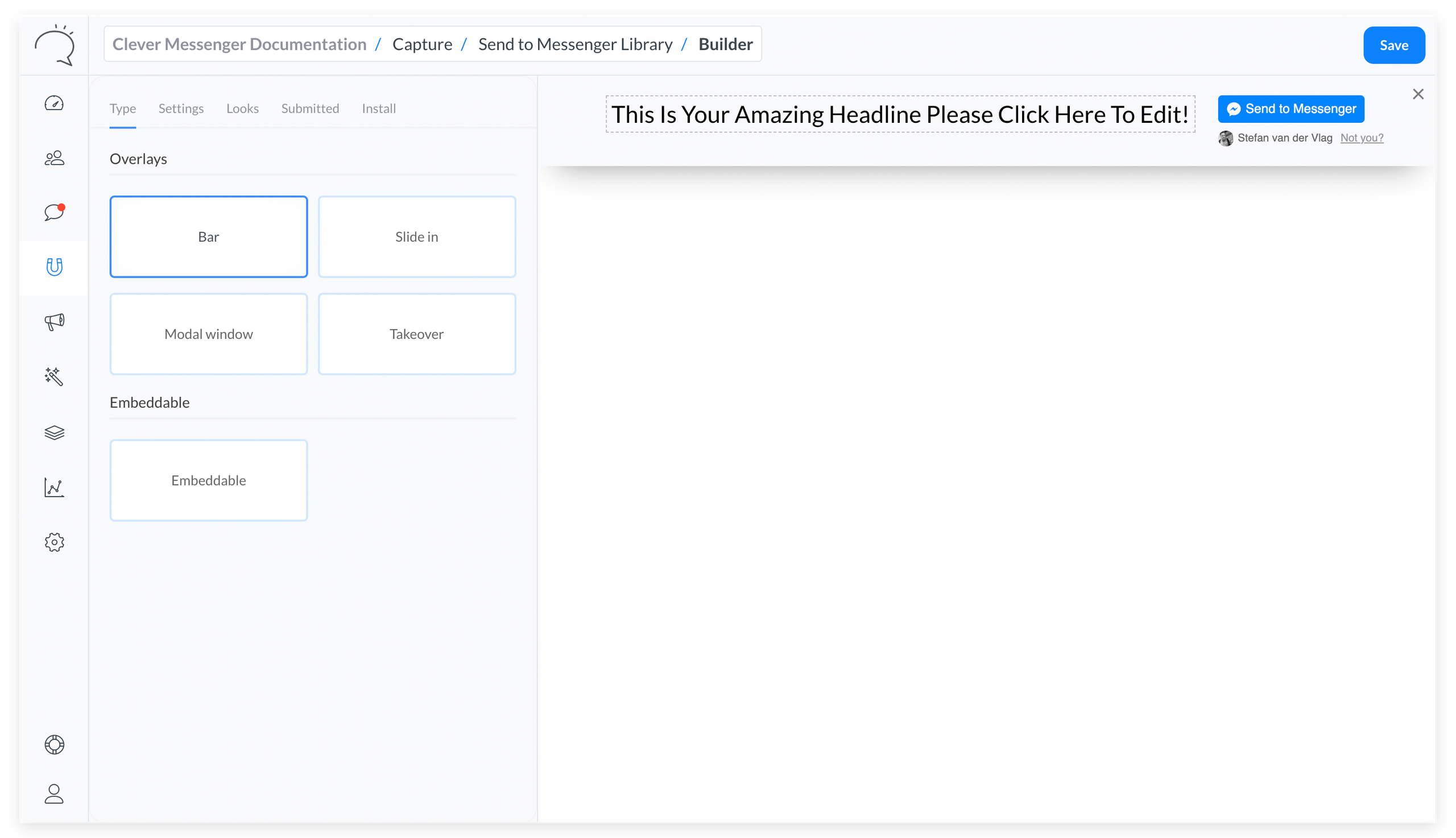
Task: Open the broadcast megaphone icon
Action: coord(54,321)
